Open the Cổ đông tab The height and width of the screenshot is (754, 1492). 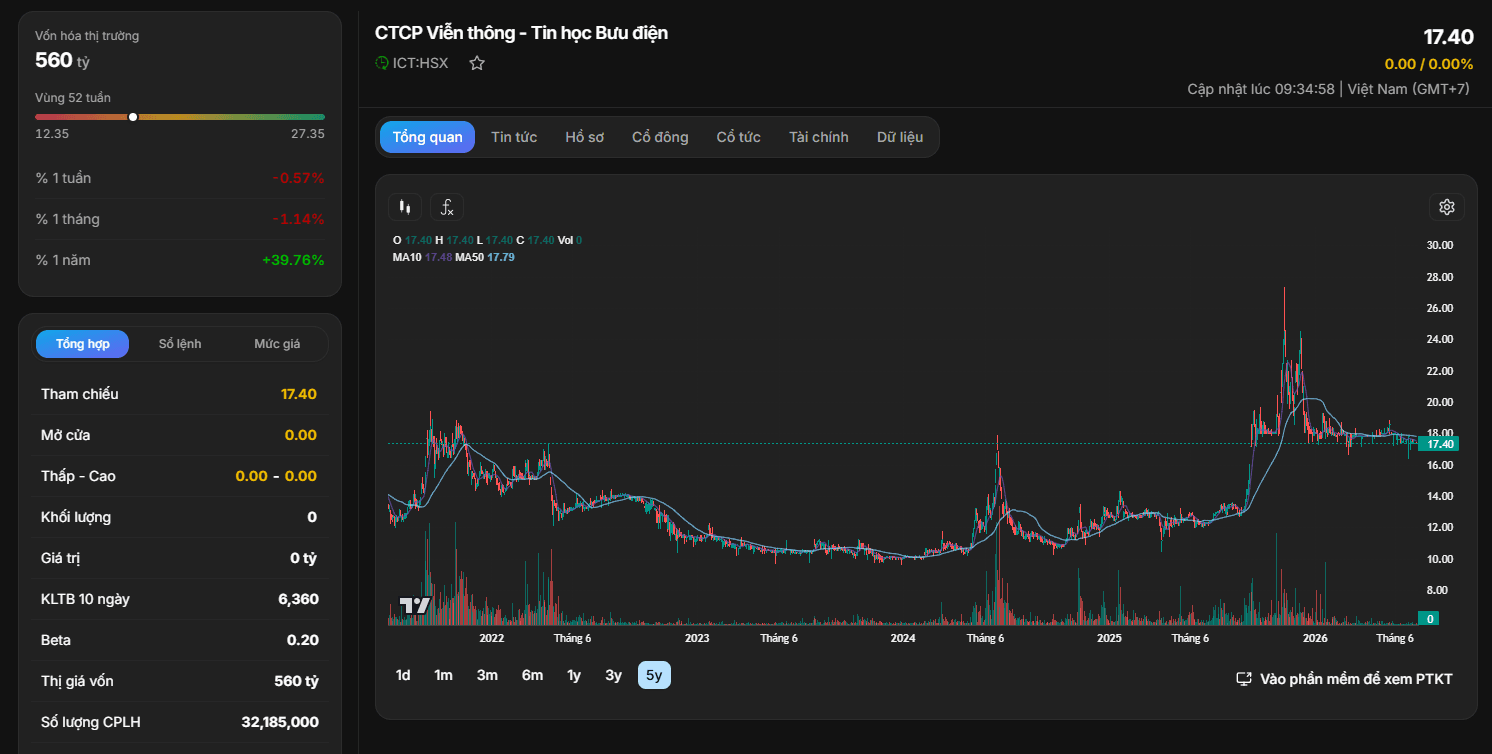pyautogui.click(x=660, y=137)
